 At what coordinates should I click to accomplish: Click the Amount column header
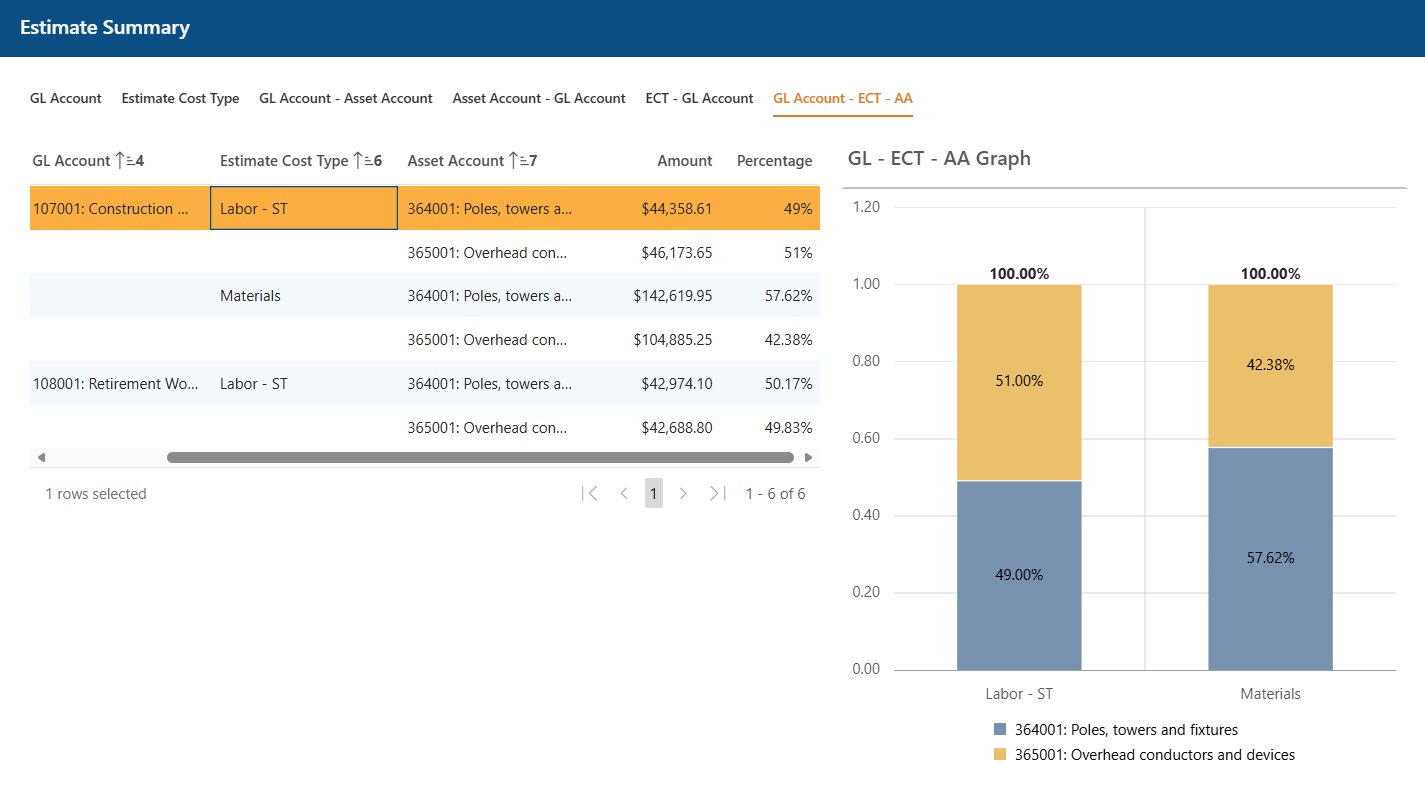pos(685,160)
